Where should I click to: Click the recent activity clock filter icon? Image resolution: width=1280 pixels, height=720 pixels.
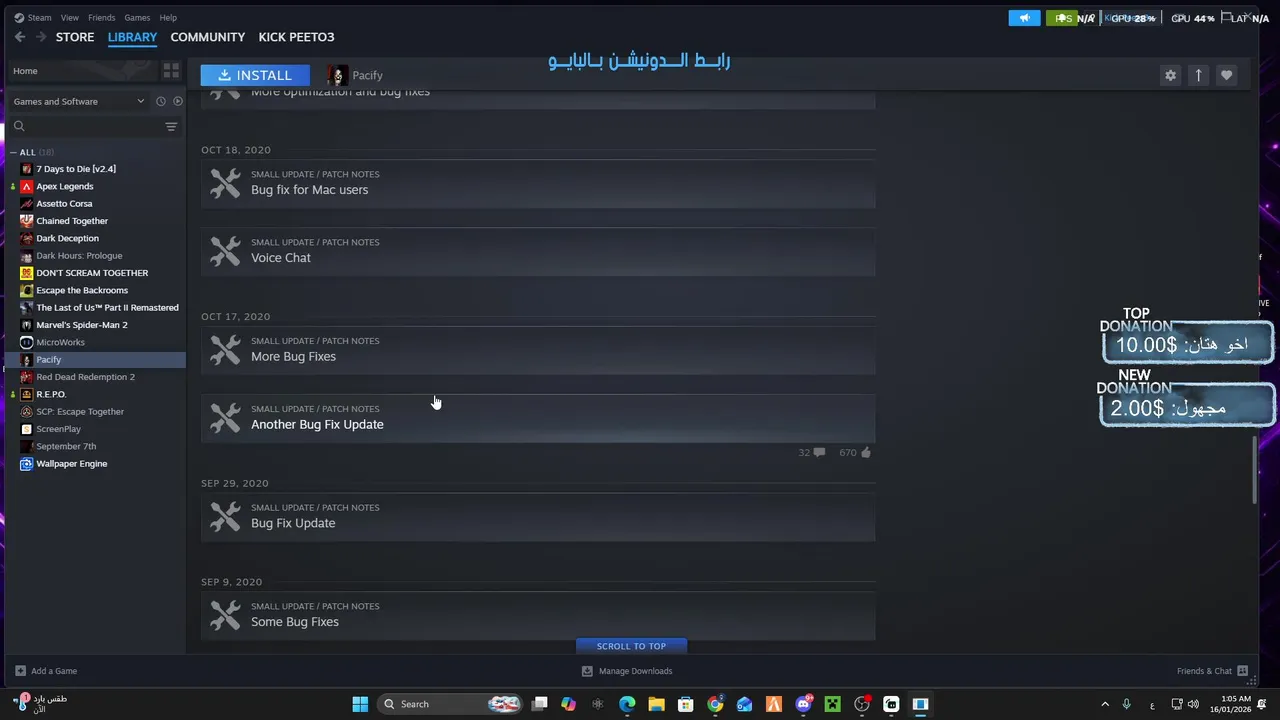pyautogui.click(x=160, y=101)
